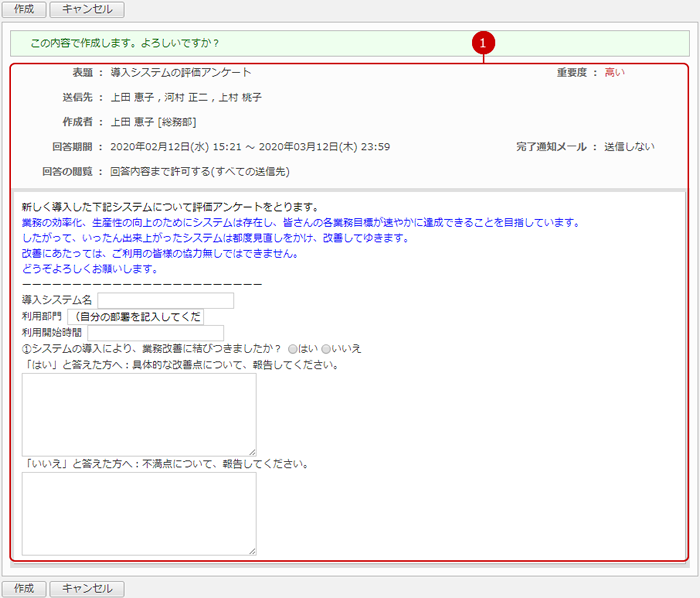Click the red 高い importance value
700x598 pixels.
click(614, 73)
